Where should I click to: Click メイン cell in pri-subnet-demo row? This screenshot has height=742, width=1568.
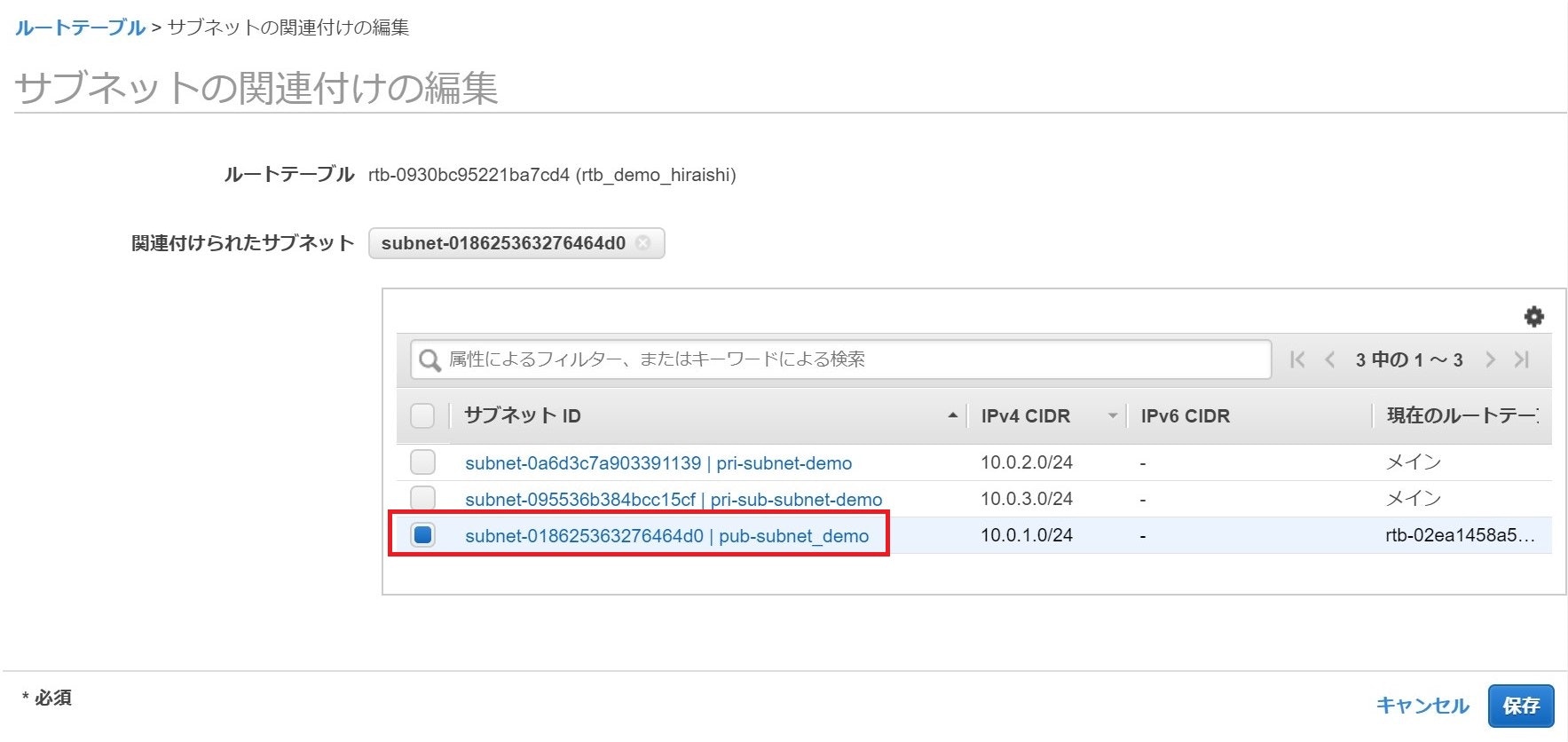click(x=1414, y=462)
